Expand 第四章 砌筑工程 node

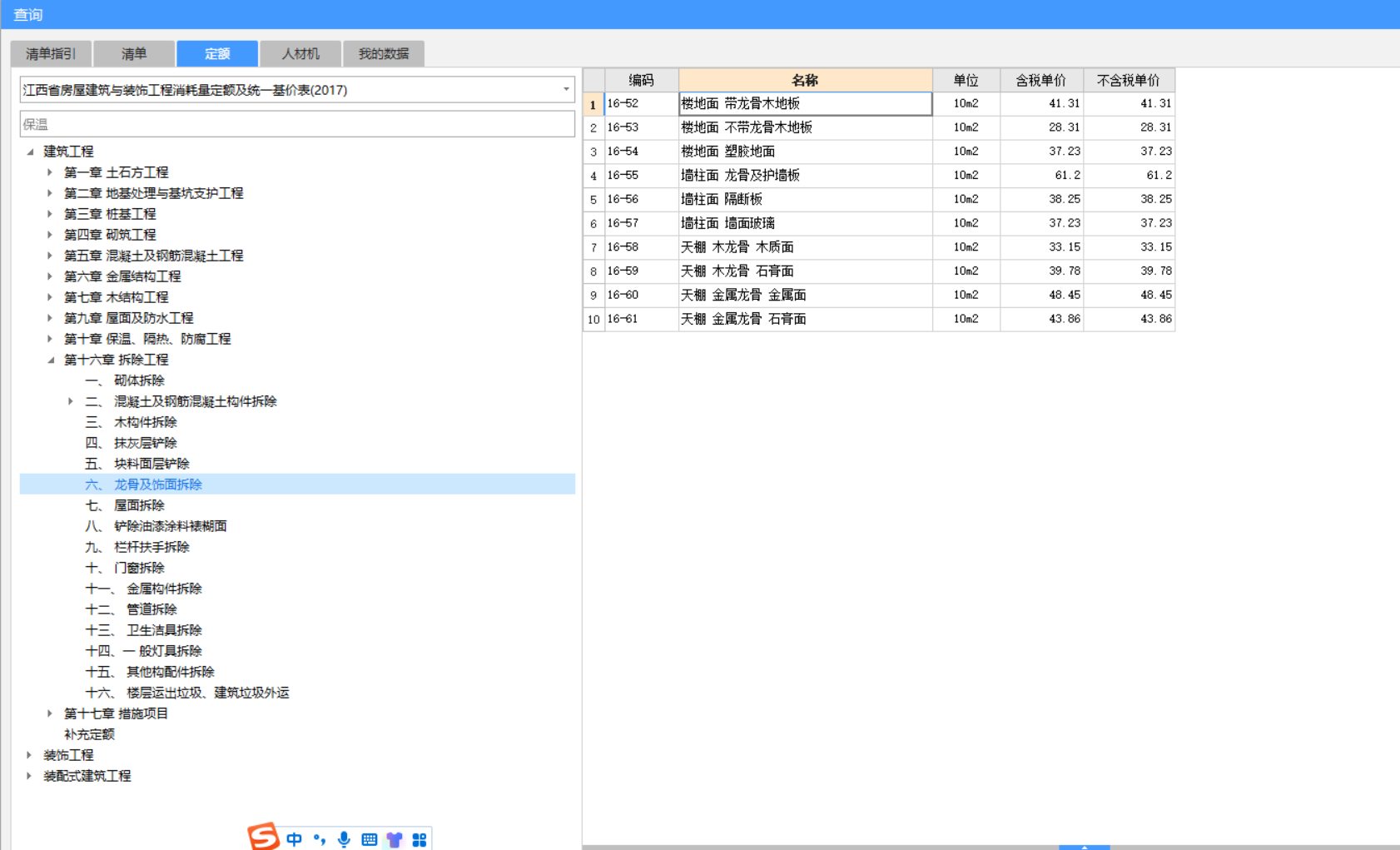[x=50, y=235]
